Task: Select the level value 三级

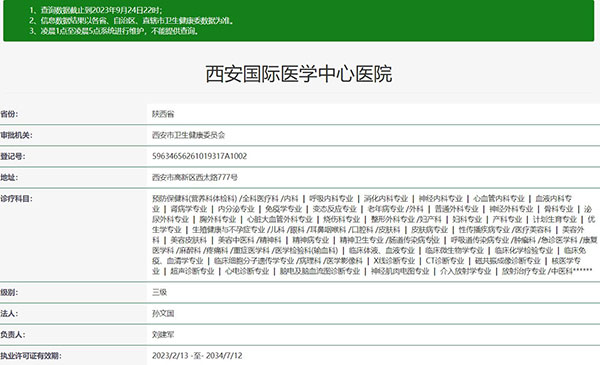Action: tap(159, 292)
